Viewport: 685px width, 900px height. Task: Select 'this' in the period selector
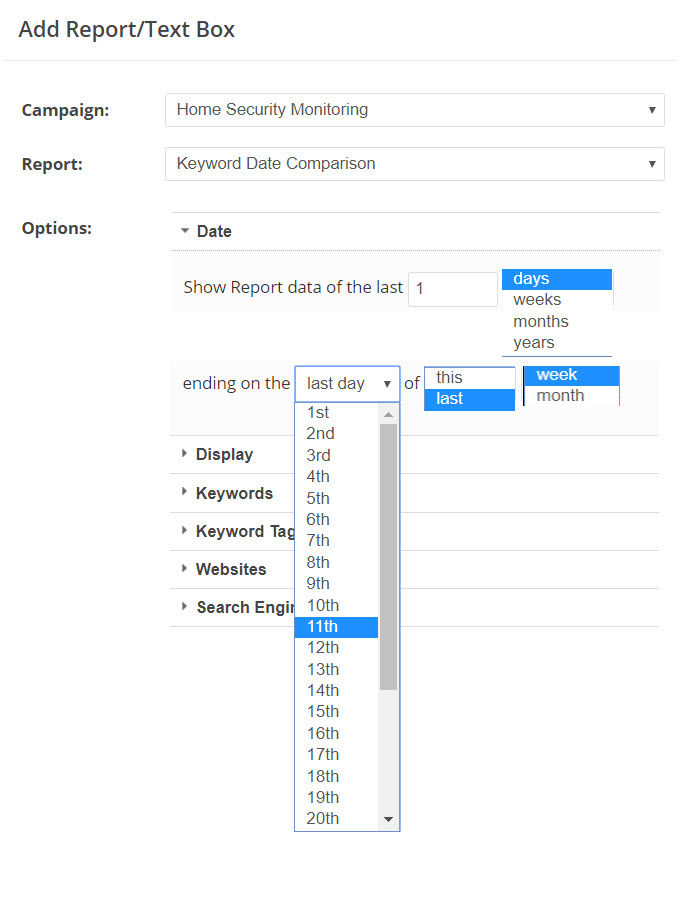[450, 377]
